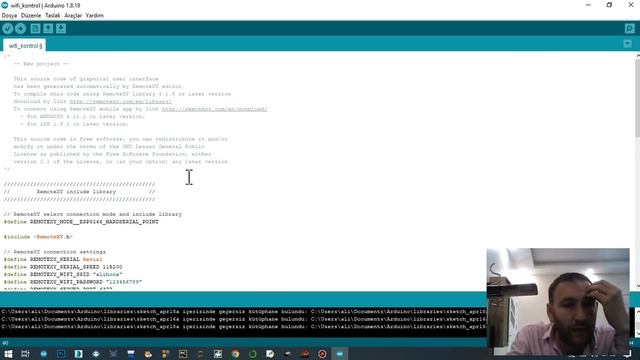Click the REMOTEXY_SERIAL_SPEED 115200 line
The height and width of the screenshot is (360, 640).
[x=63, y=267]
